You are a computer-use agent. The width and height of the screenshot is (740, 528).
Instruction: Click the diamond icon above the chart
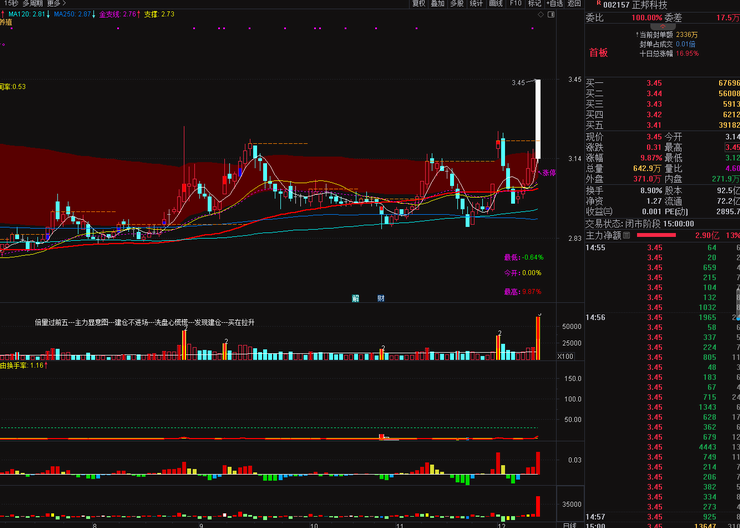coord(541,16)
